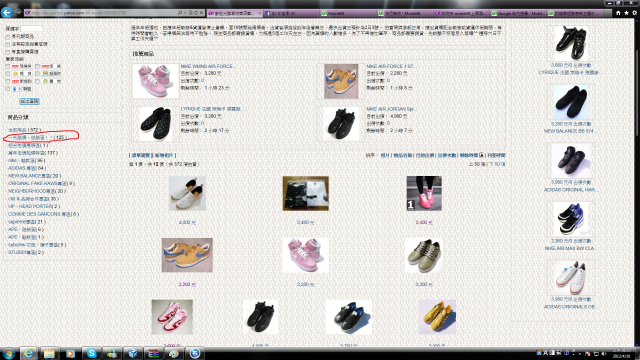Viewport: 640px width, 360px height.
Task: Click ADIDAS ORIGINALS white shoe right listing
Action: click(x=570, y=307)
